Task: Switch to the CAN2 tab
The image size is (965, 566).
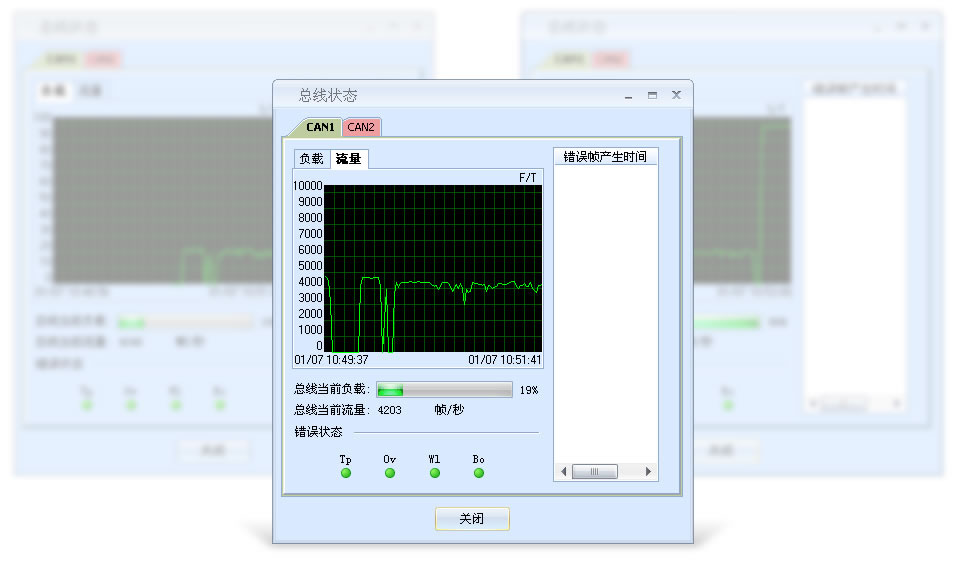Action: [361, 127]
